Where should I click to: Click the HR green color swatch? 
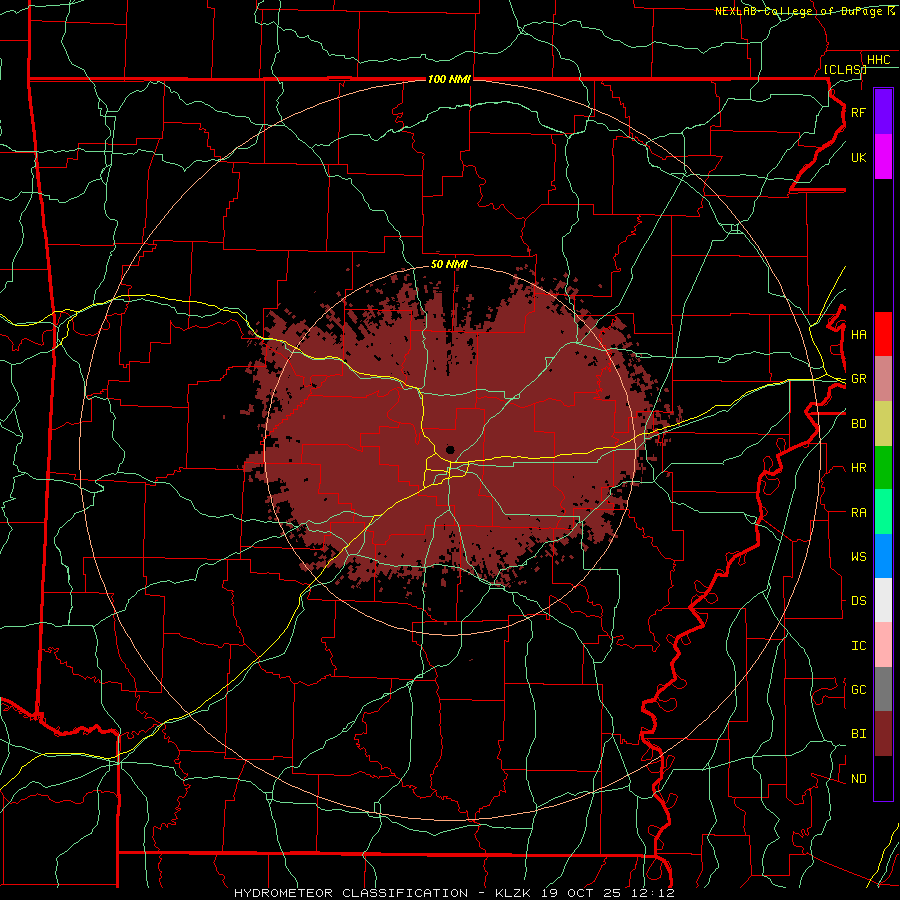[883, 468]
